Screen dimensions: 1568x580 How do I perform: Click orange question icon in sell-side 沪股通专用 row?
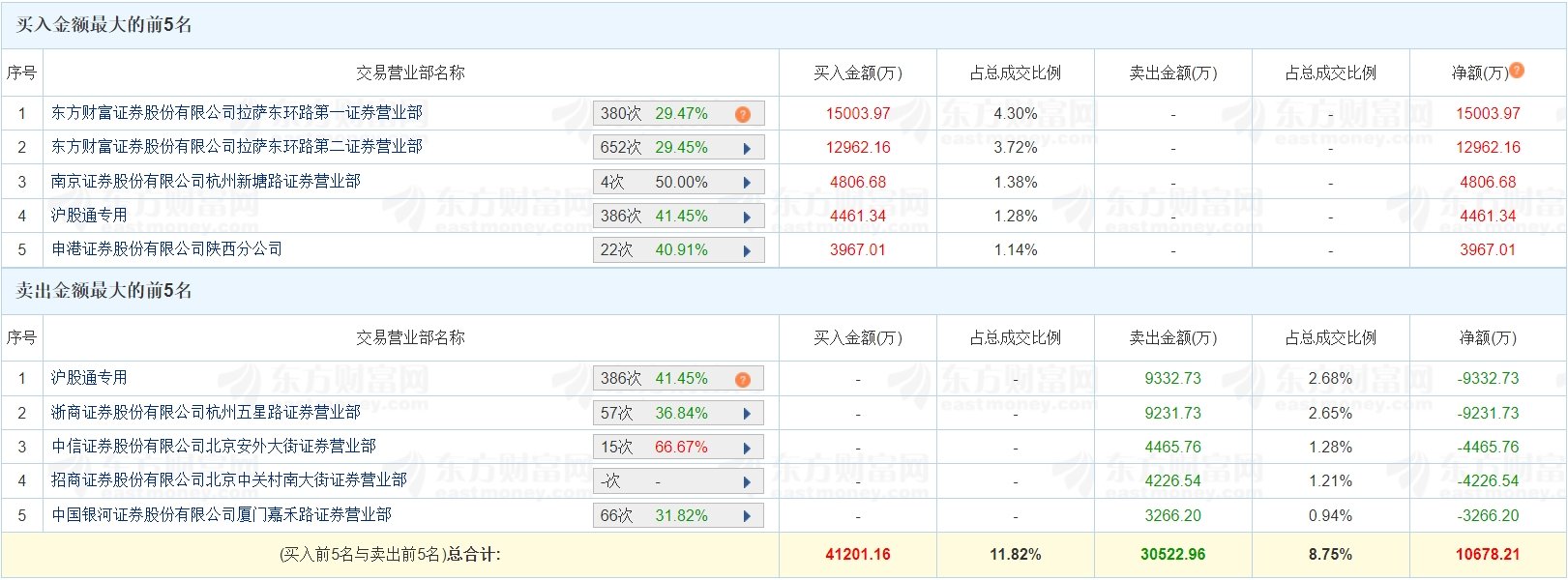[x=743, y=380]
